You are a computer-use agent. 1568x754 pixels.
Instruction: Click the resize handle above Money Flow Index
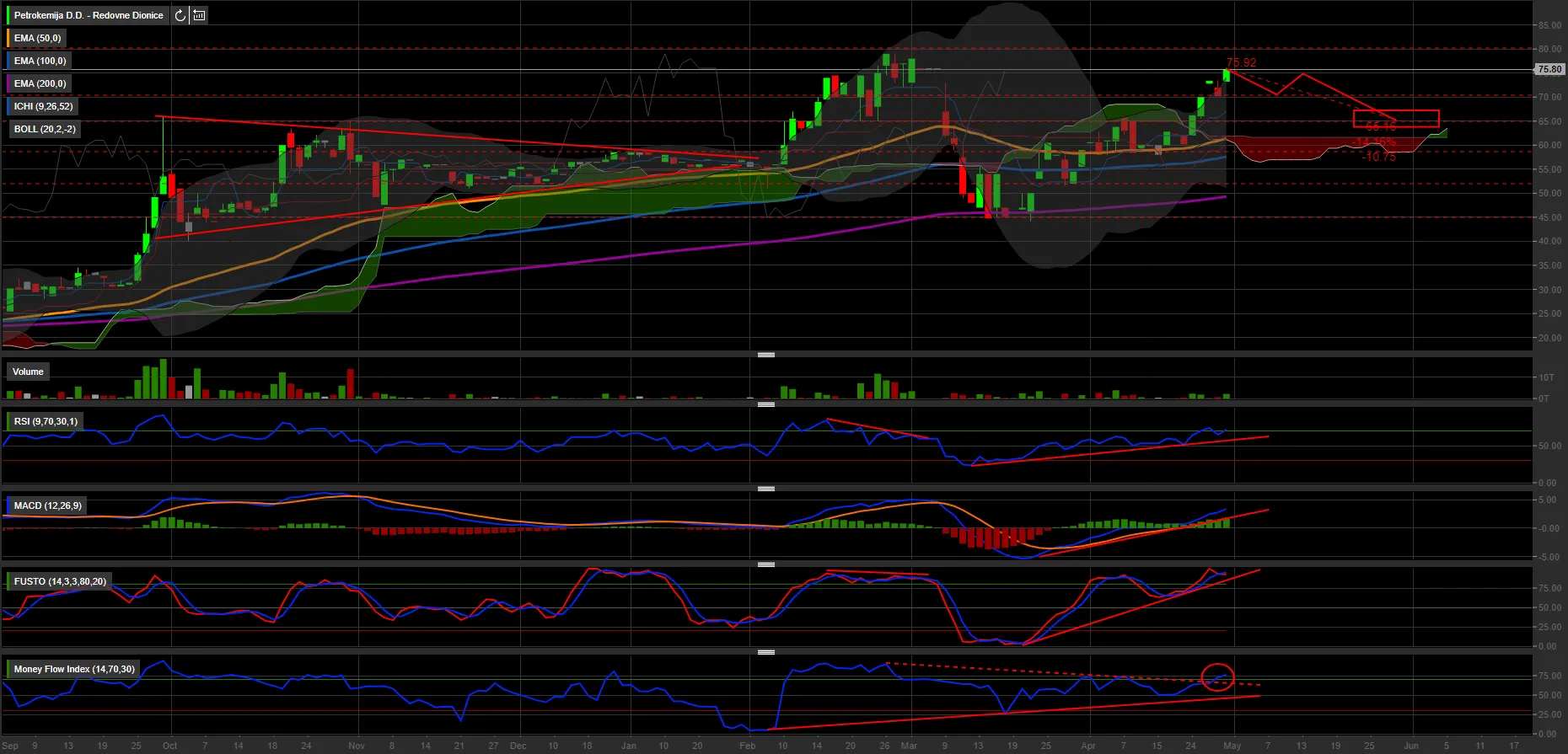pos(765,652)
